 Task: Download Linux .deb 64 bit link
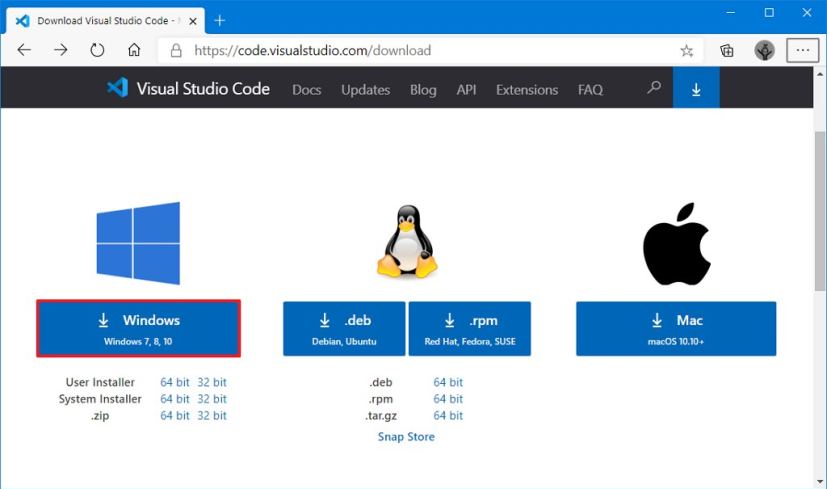tap(448, 382)
